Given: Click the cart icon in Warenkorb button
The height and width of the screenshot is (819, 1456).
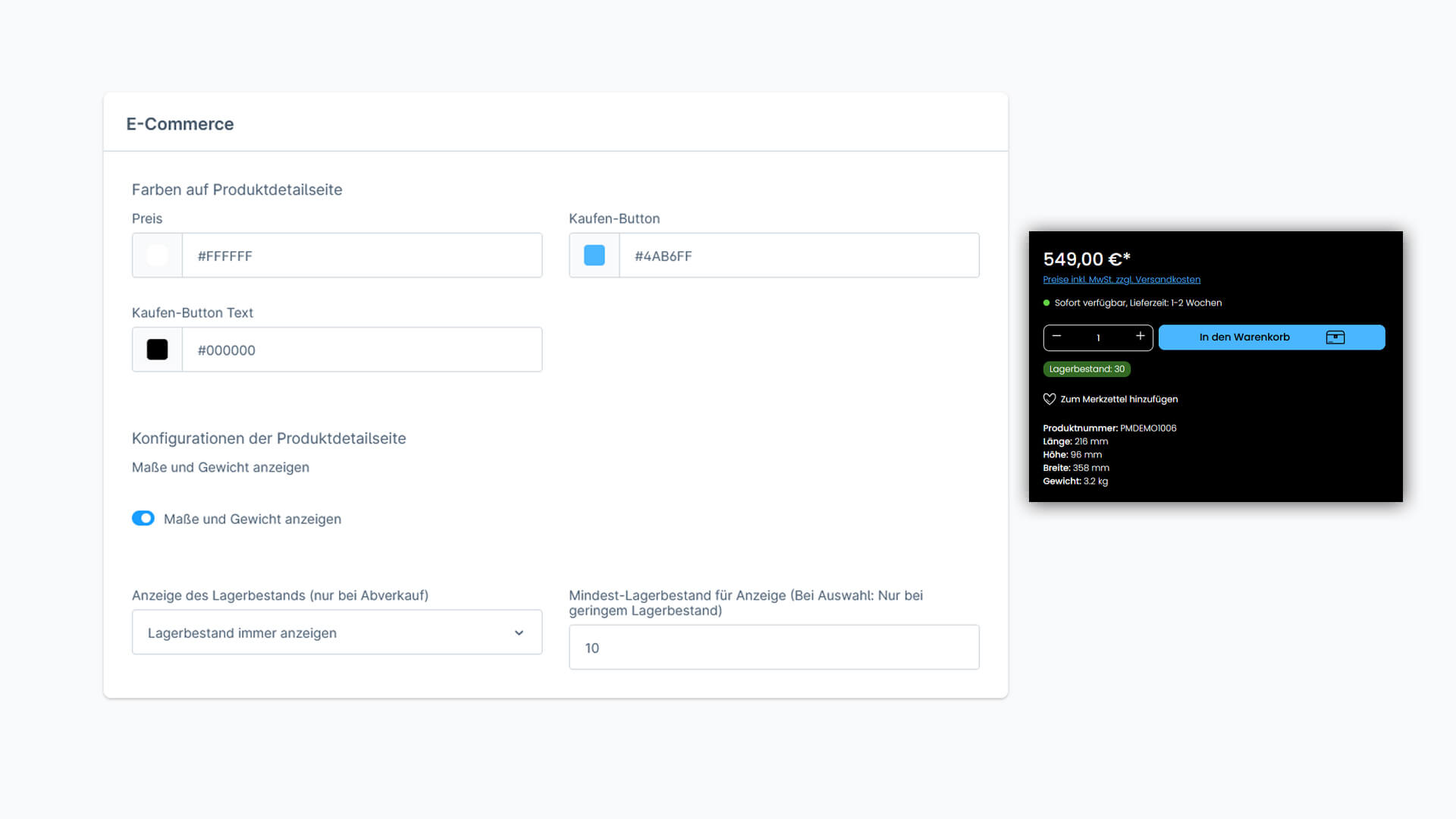Looking at the screenshot, I should 1335,337.
